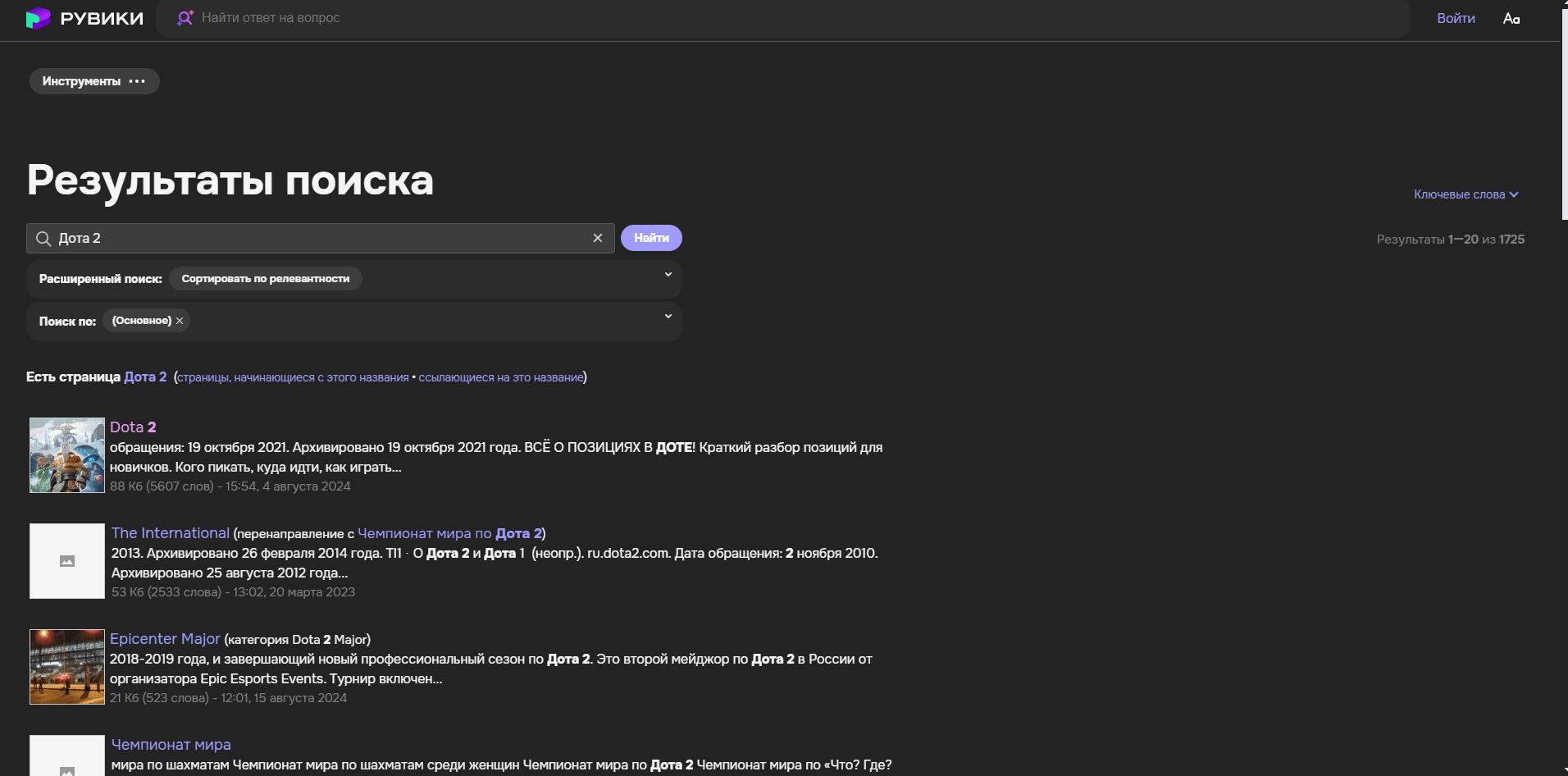Open 'ссылающиеся на это название' link
Viewport: 1568px width, 776px height.
(501, 377)
